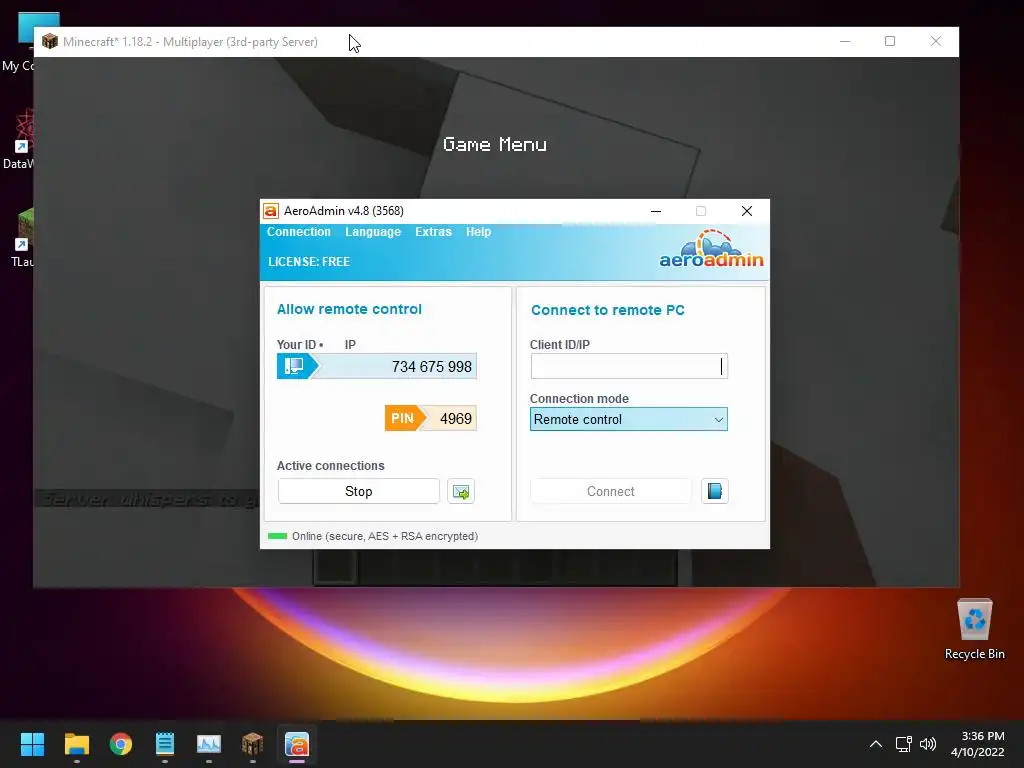Screen dimensions: 1024x768
Task: Show hidden tray icons chevron
Action: [x=876, y=744]
